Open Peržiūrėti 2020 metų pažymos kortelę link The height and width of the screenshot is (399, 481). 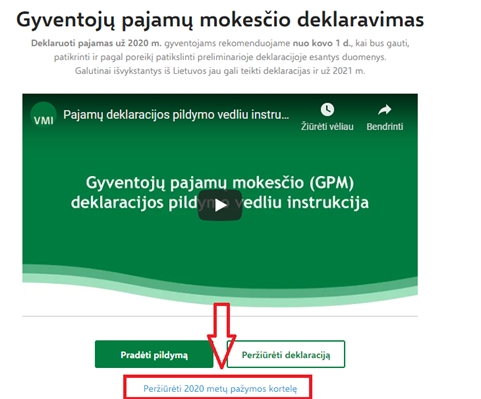220,389
